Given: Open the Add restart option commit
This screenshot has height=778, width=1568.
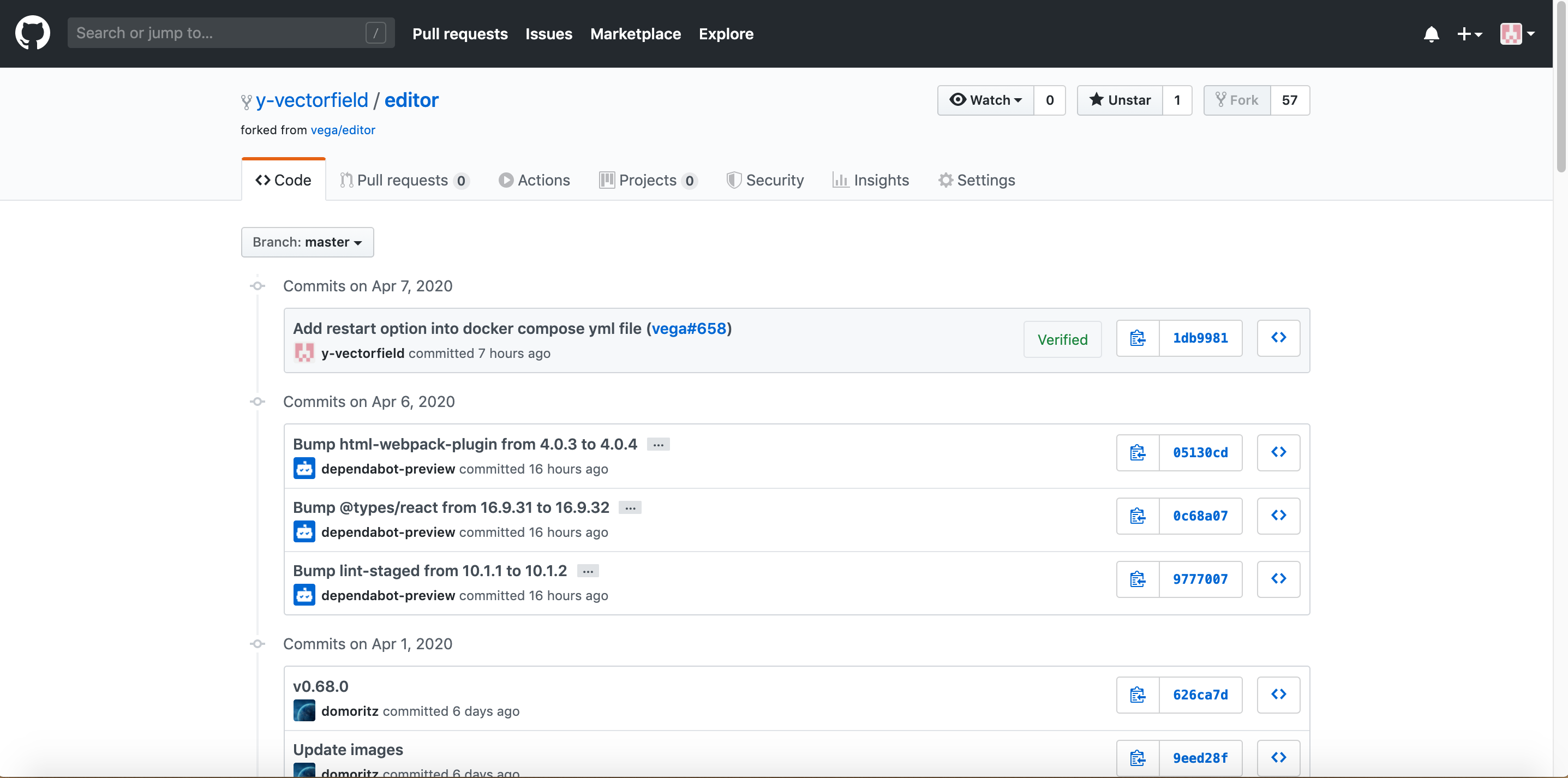Looking at the screenshot, I should tap(467, 328).
